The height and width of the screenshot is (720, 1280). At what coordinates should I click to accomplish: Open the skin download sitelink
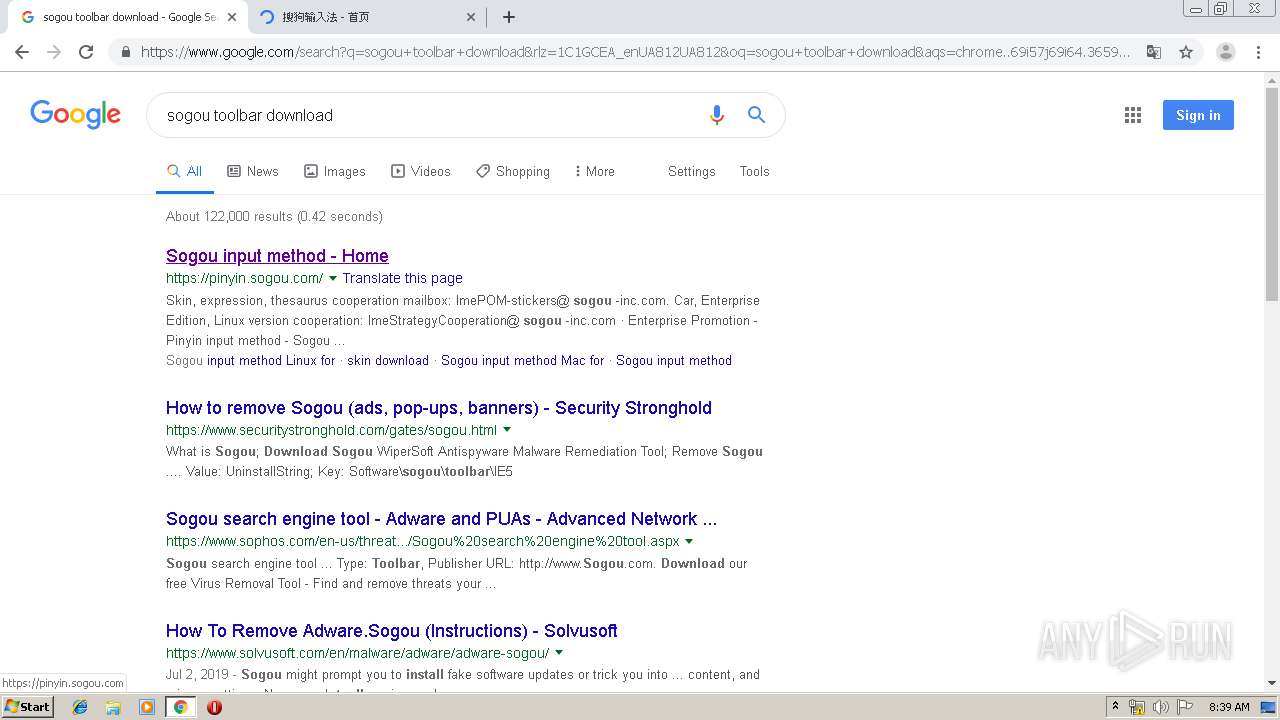point(388,360)
